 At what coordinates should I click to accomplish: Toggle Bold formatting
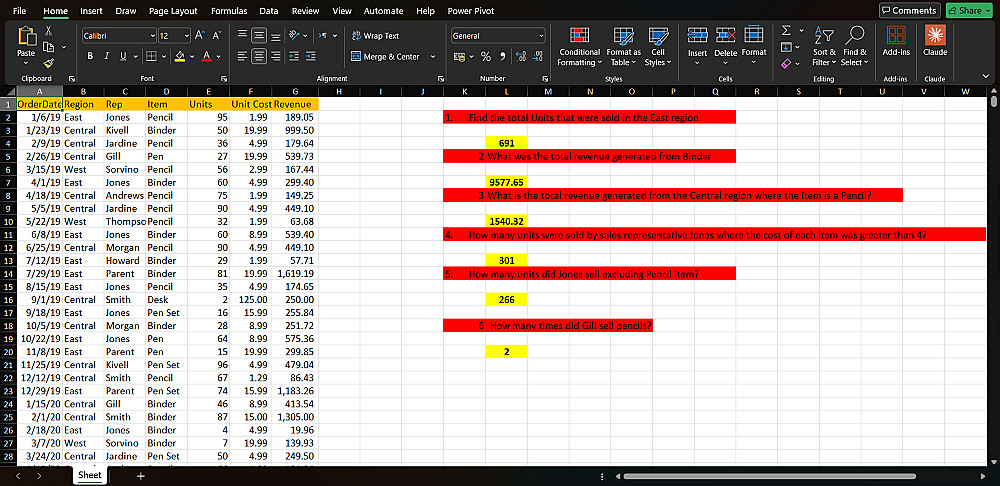tap(90, 56)
